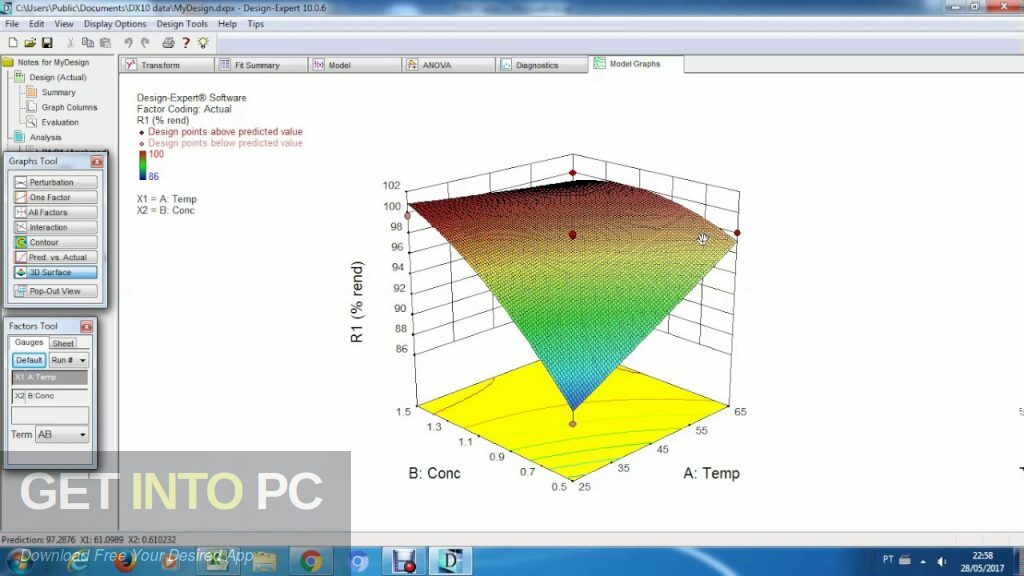This screenshot has width=1024, height=576.
Task: Click the Evaluation magnifier icon
Action: coord(31,122)
